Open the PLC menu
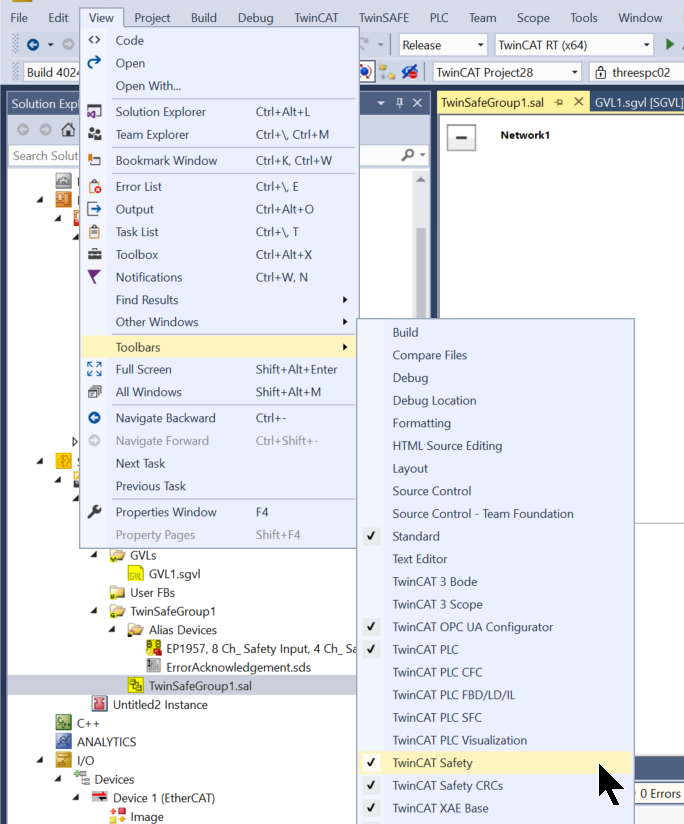The height and width of the screenshot is (824, 684). pos(439,17)
